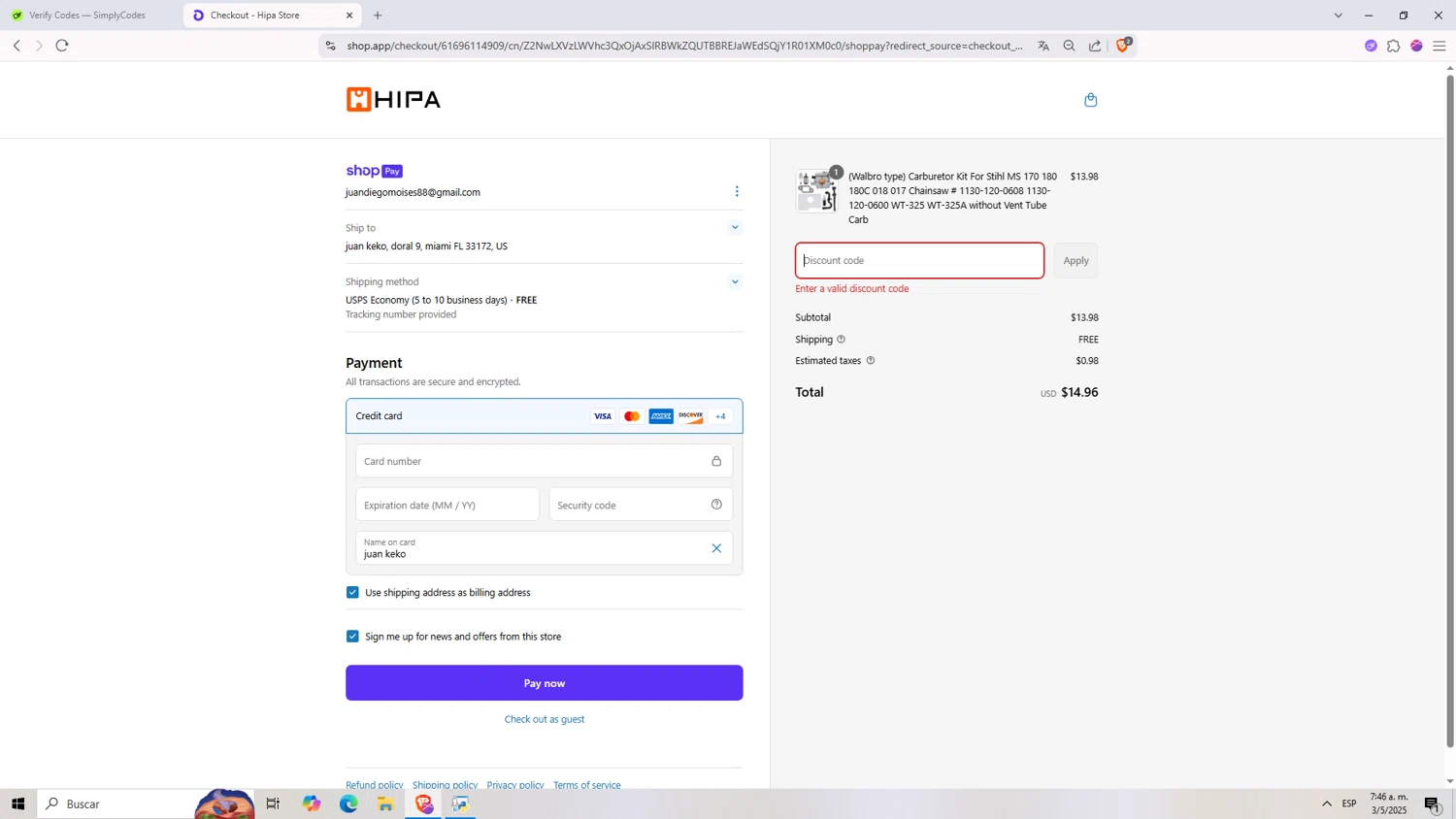Click the Apply discount button
This screenshot has width=1456, height=819.
[x=1075, y=260]
